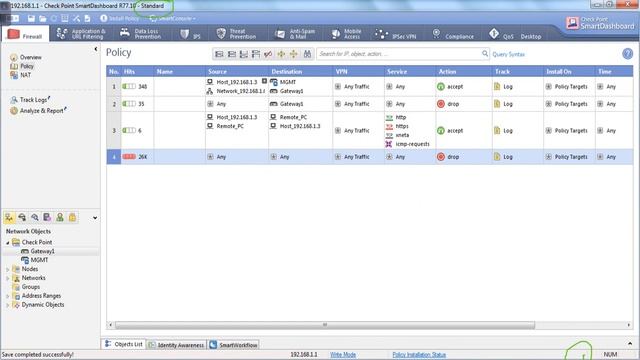Open the QoS tab

[x=501, y=34]
